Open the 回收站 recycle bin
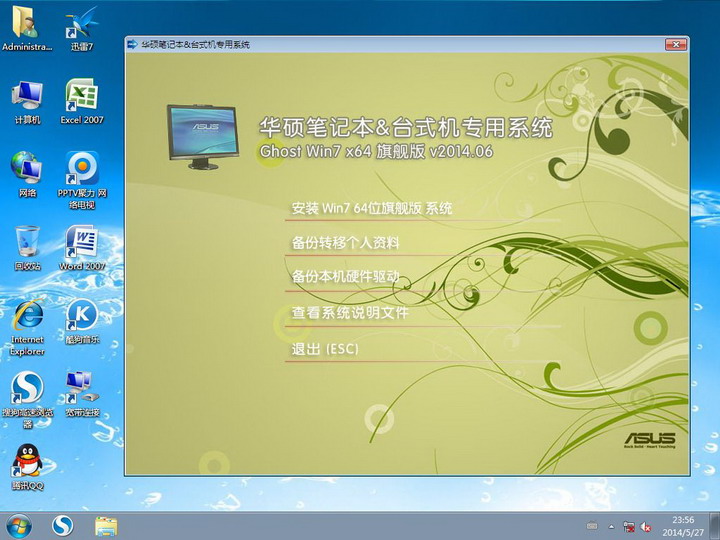This screenshot has height=540, width=720. tap(27, 243)
